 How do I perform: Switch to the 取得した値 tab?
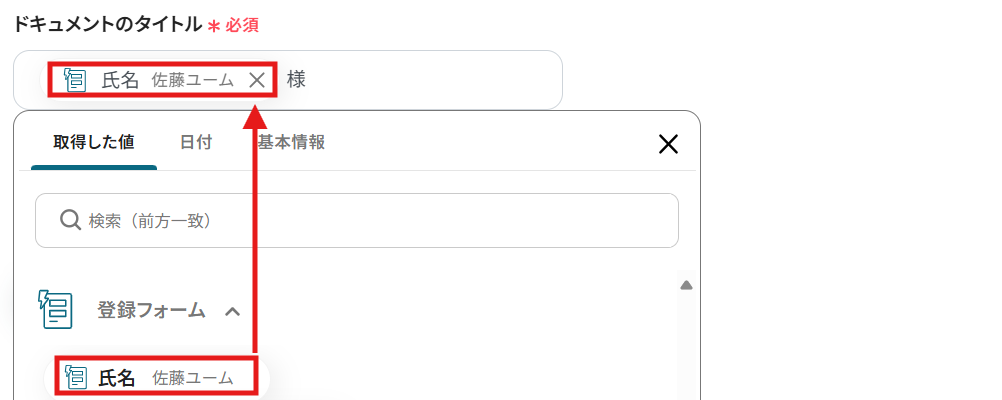tap(95, 142)
